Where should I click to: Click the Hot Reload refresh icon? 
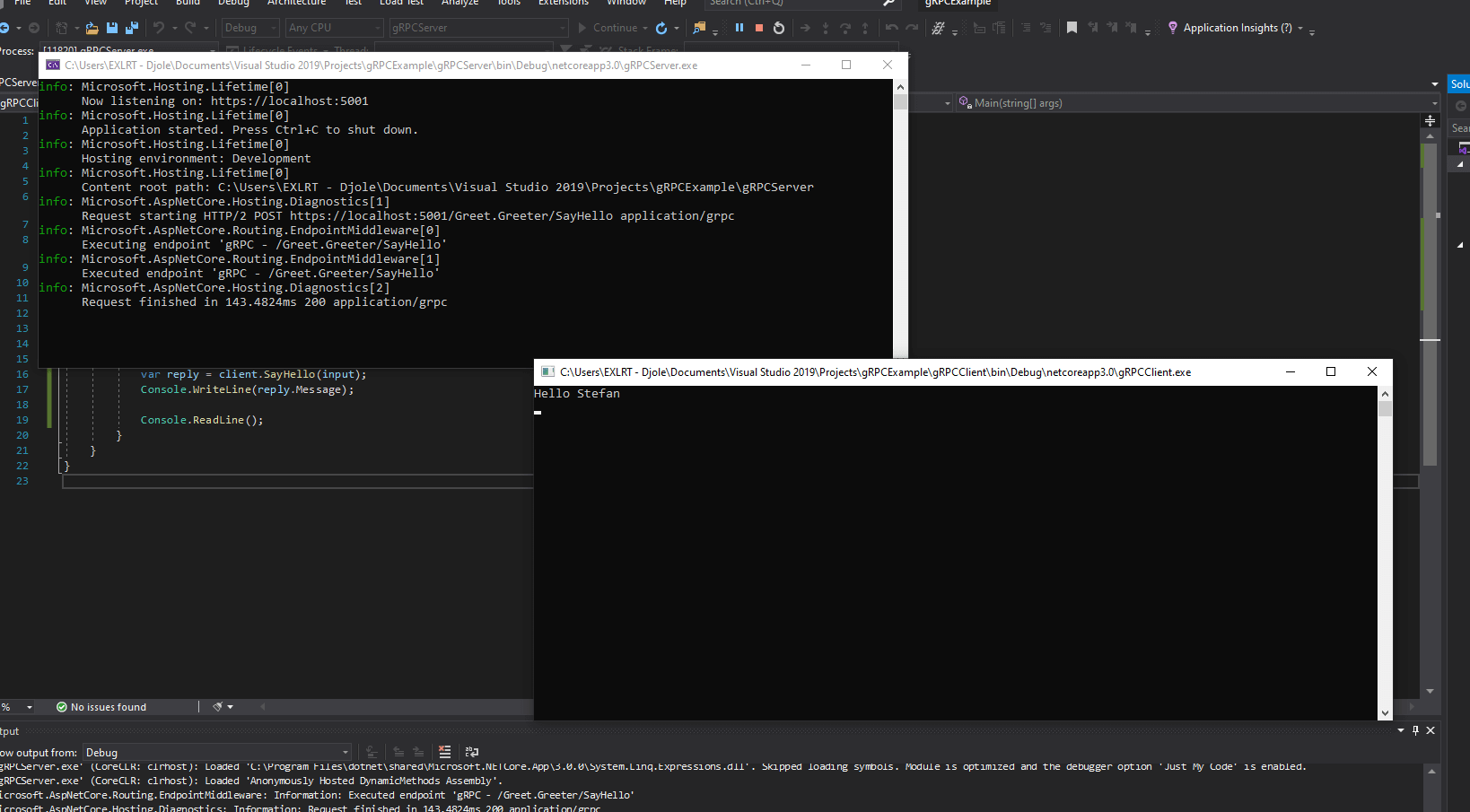(x=661, y=28)
